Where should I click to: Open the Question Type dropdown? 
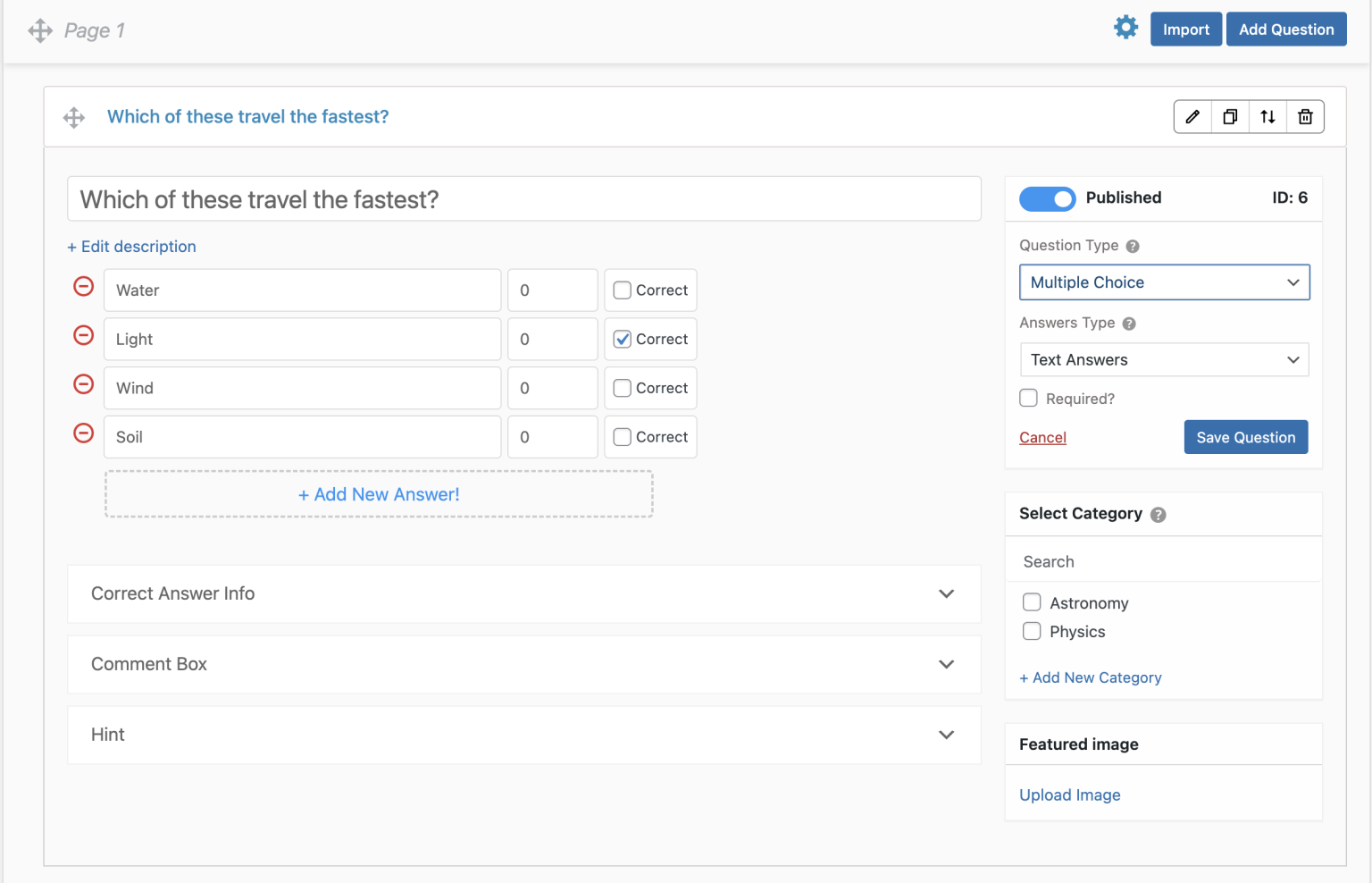(x=1164, y=282)
